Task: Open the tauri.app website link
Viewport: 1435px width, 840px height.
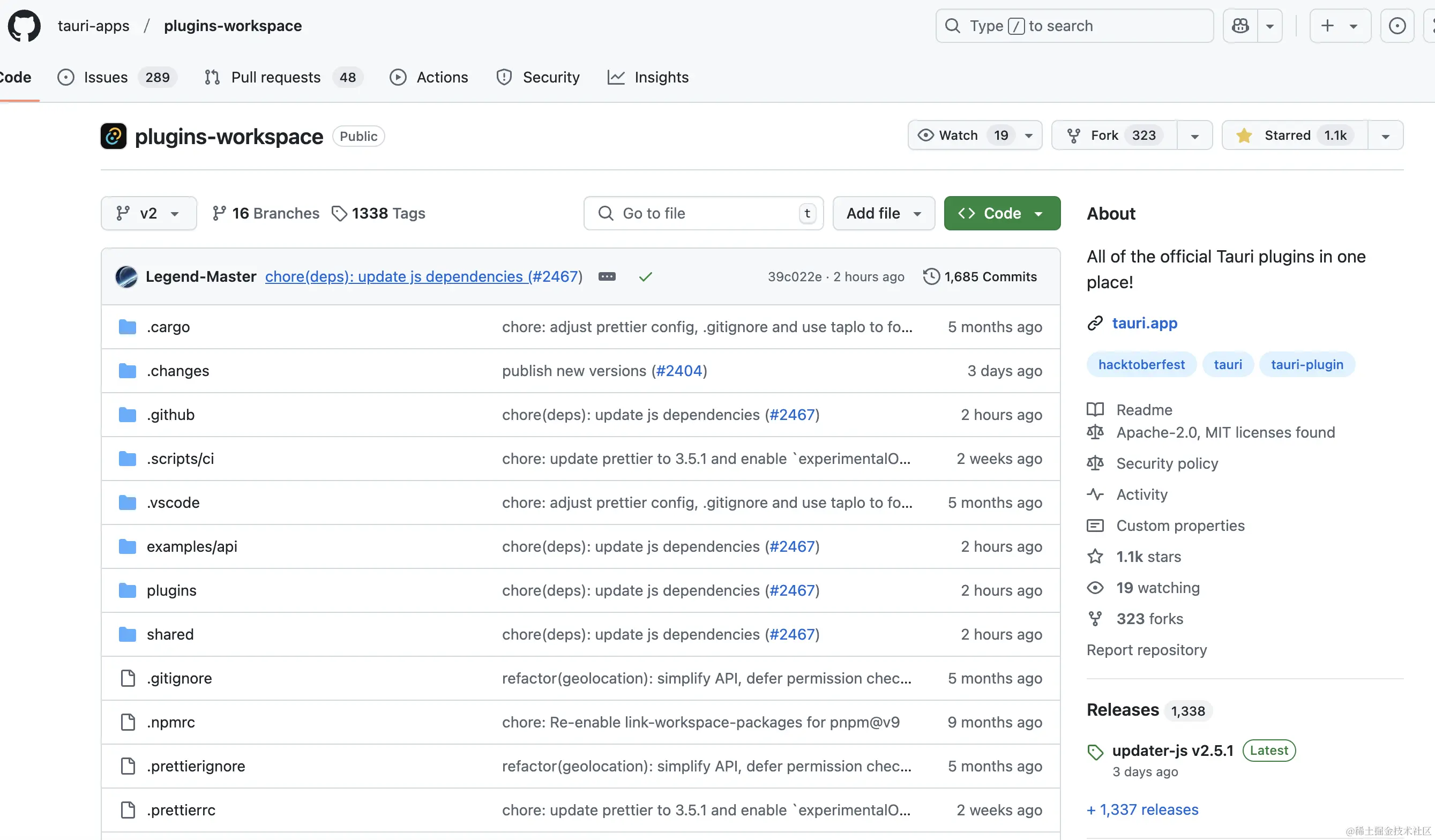Action: (1144, 323)
